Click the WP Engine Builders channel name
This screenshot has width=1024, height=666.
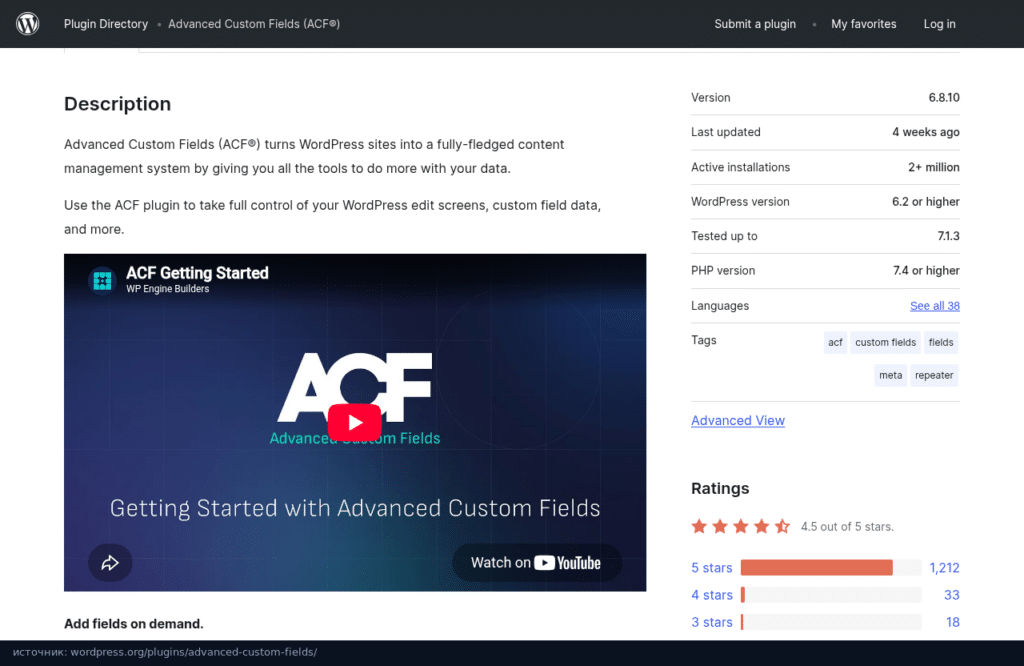pos(168,289)
